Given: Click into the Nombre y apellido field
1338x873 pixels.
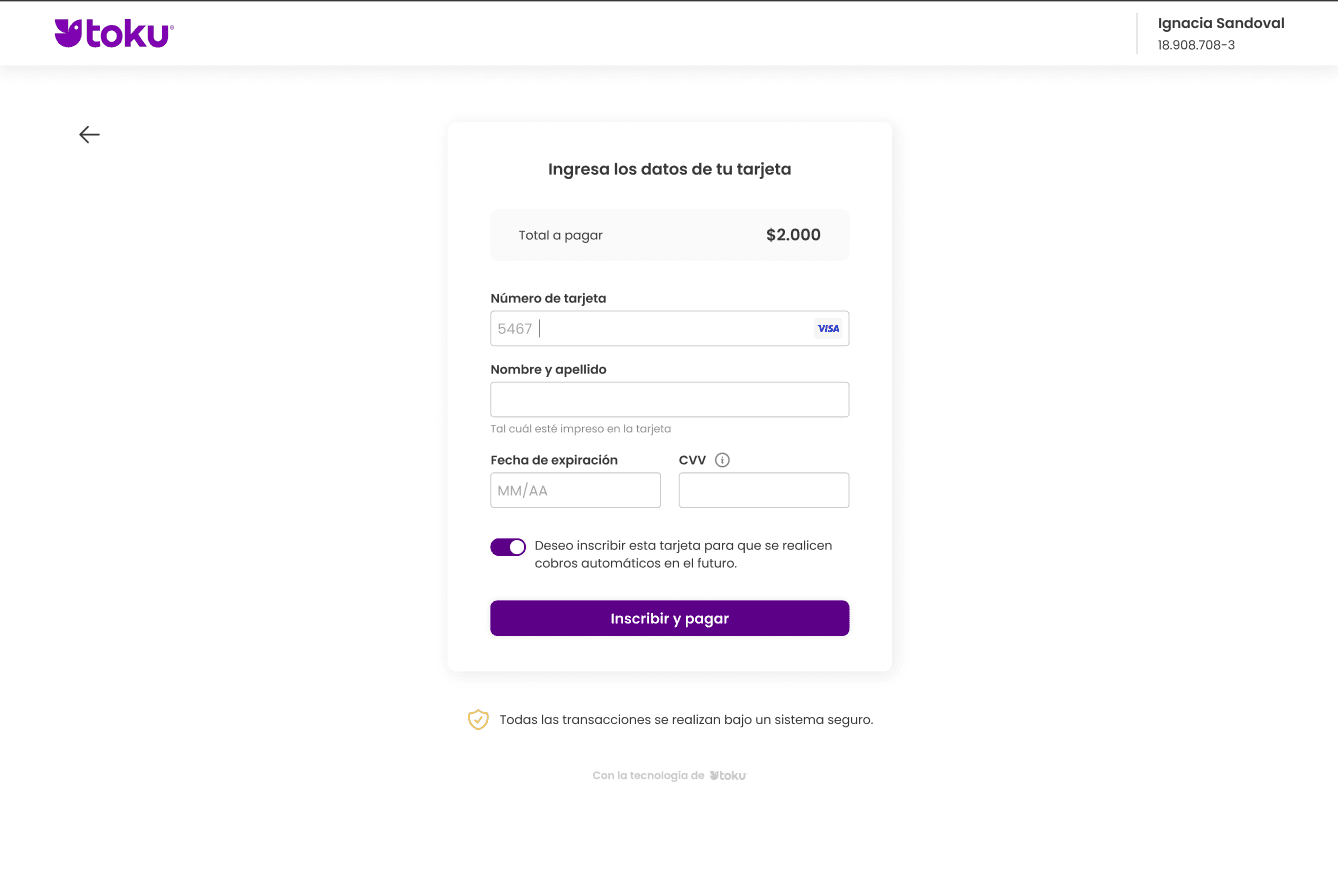Looking at the screenshot, I should point(669,400).
